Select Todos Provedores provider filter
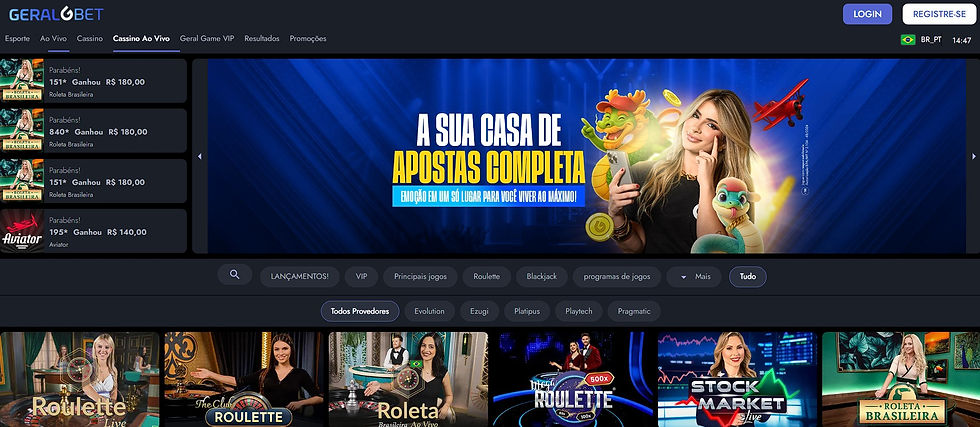Screen dimensions: 980x427 tap(360, 311)
